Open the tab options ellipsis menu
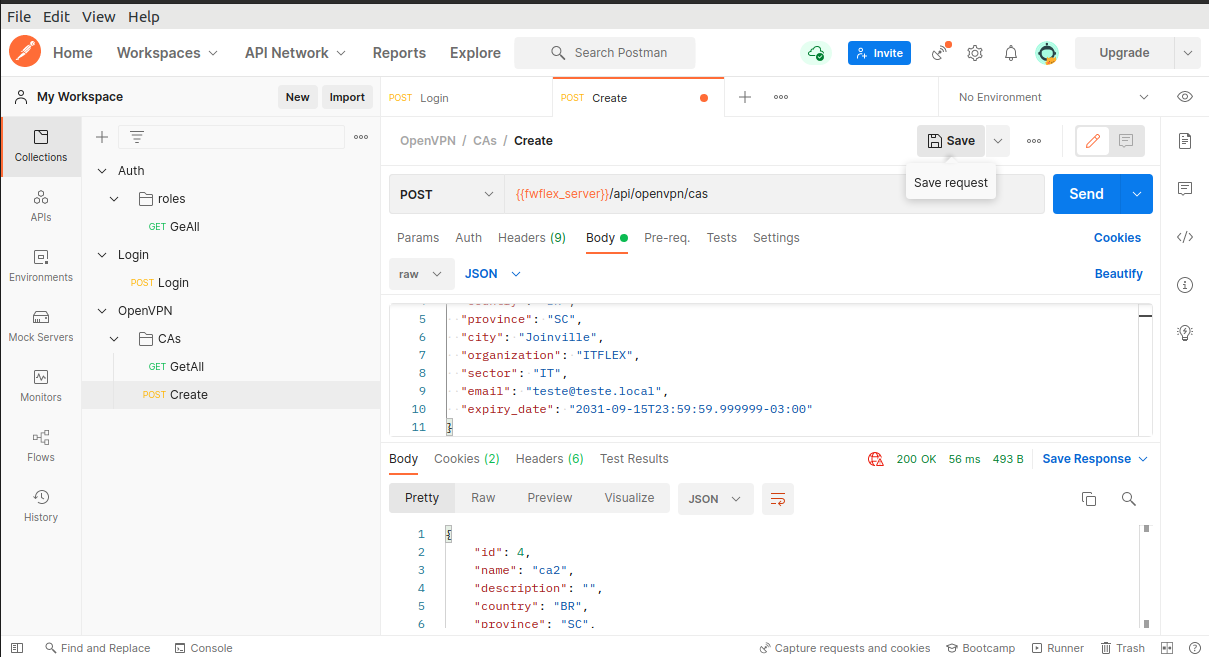 [781, 97]
